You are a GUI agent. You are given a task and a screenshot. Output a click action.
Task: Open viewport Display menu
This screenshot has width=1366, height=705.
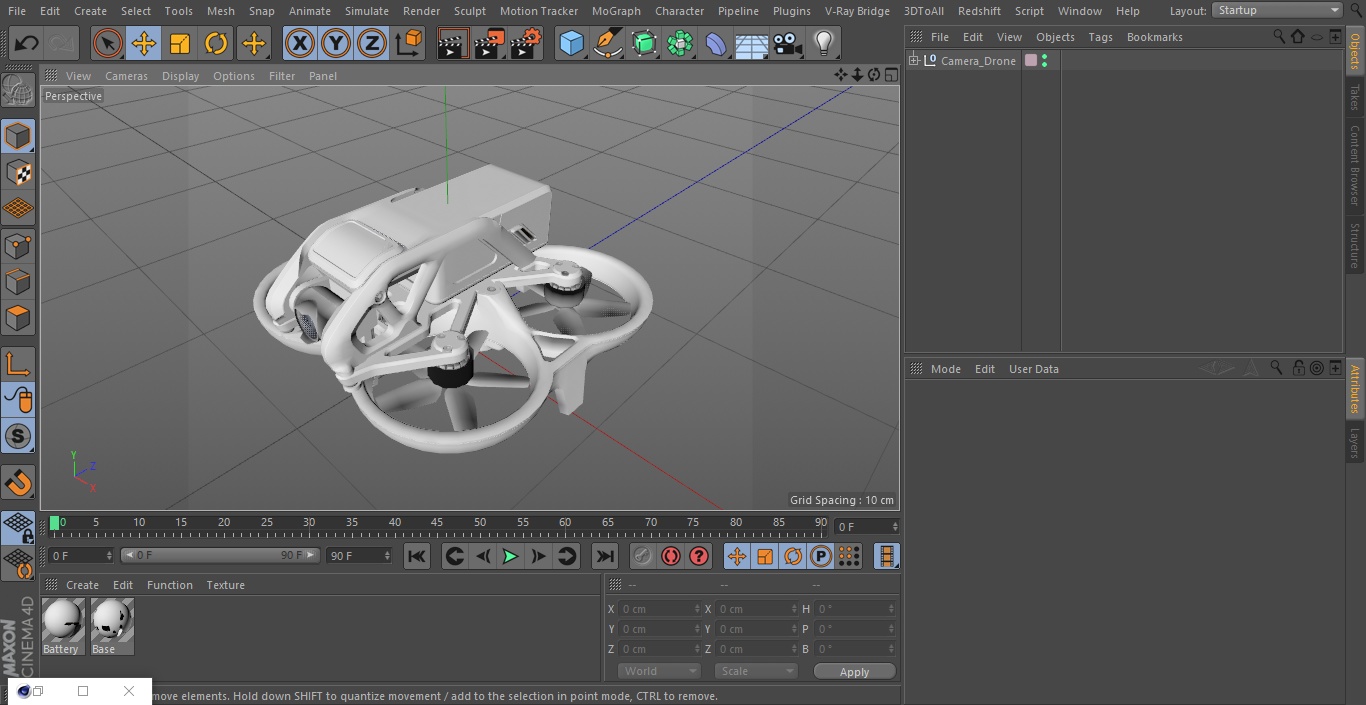click(180, 76)
